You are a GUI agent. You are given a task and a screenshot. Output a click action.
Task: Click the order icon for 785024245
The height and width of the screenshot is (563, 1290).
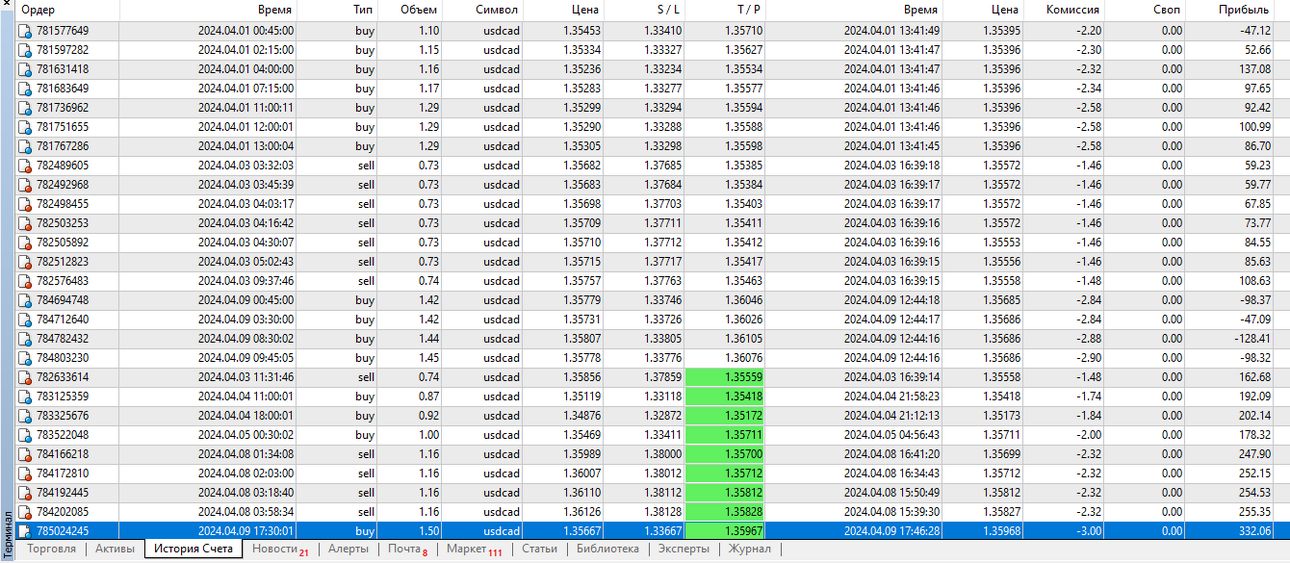26,531
